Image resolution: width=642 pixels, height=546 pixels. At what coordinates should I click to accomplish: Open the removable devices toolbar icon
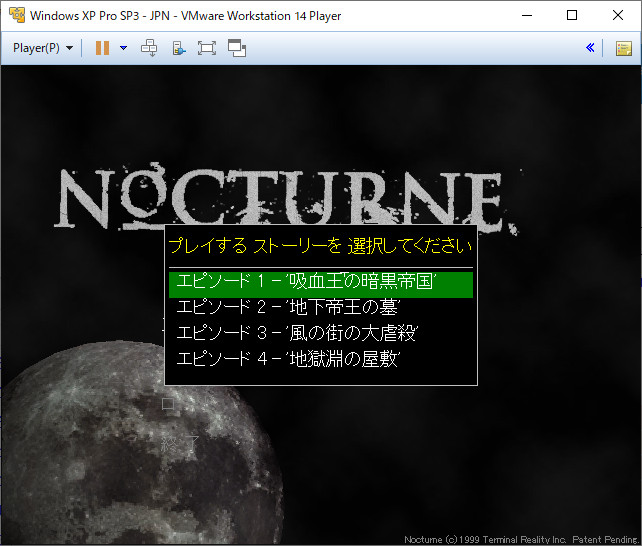(179, 48)
